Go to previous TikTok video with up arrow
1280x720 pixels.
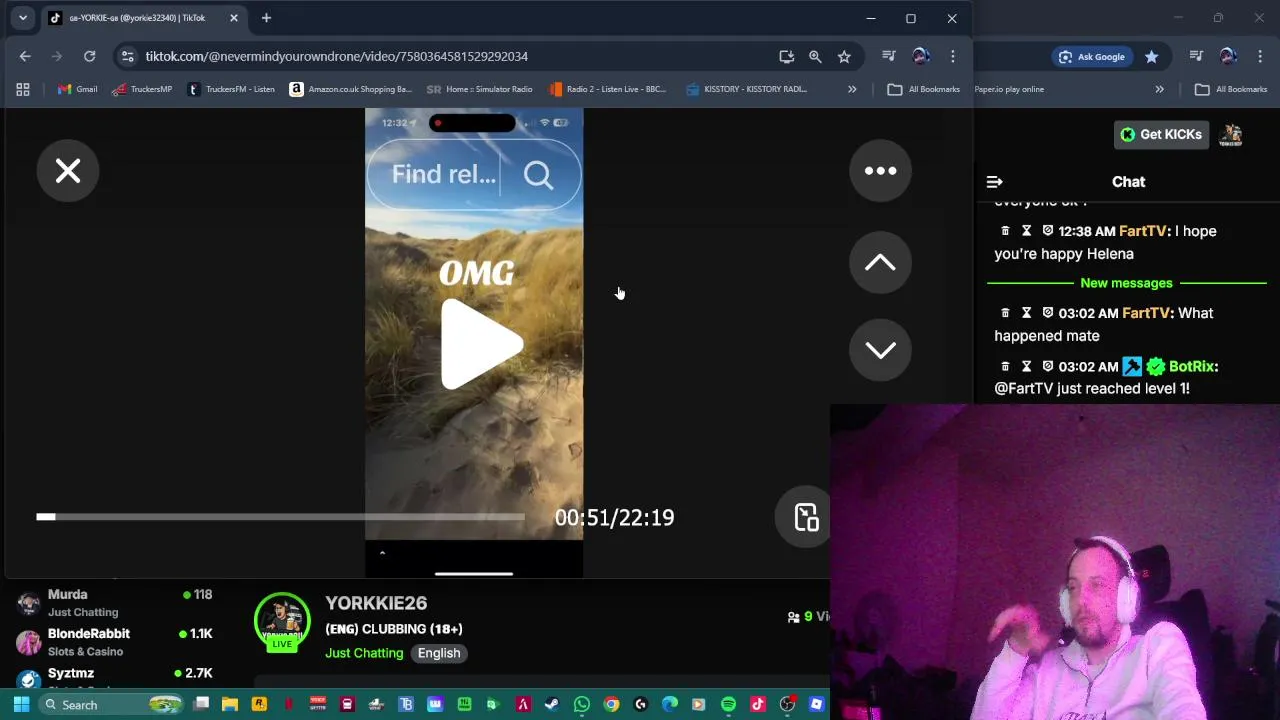tap(880, 262)
